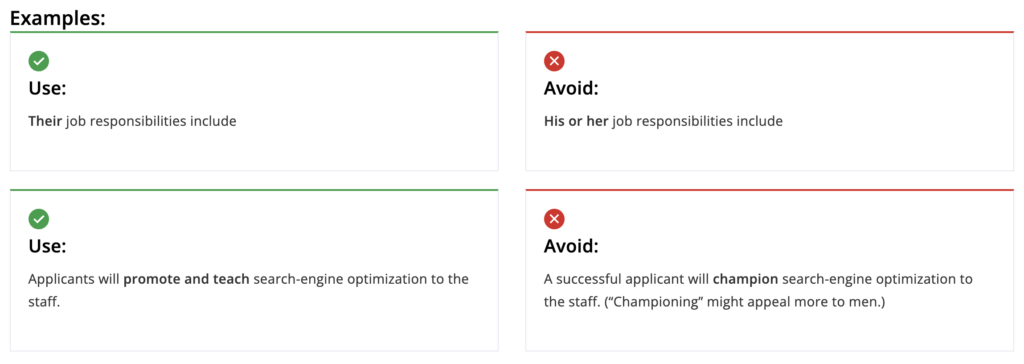Click the second 'Avoid:' heading in the lower card

point(571,246)
